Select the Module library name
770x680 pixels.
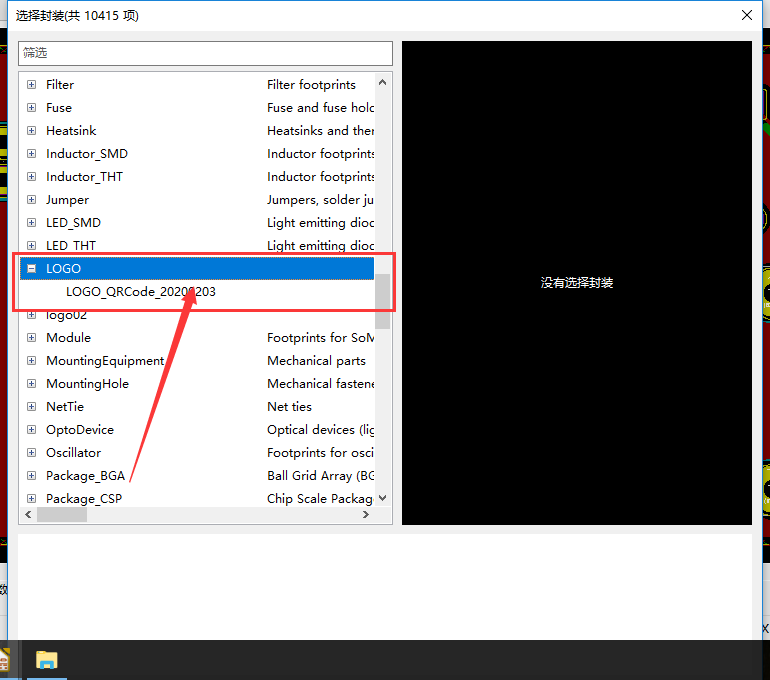point(68,338)
